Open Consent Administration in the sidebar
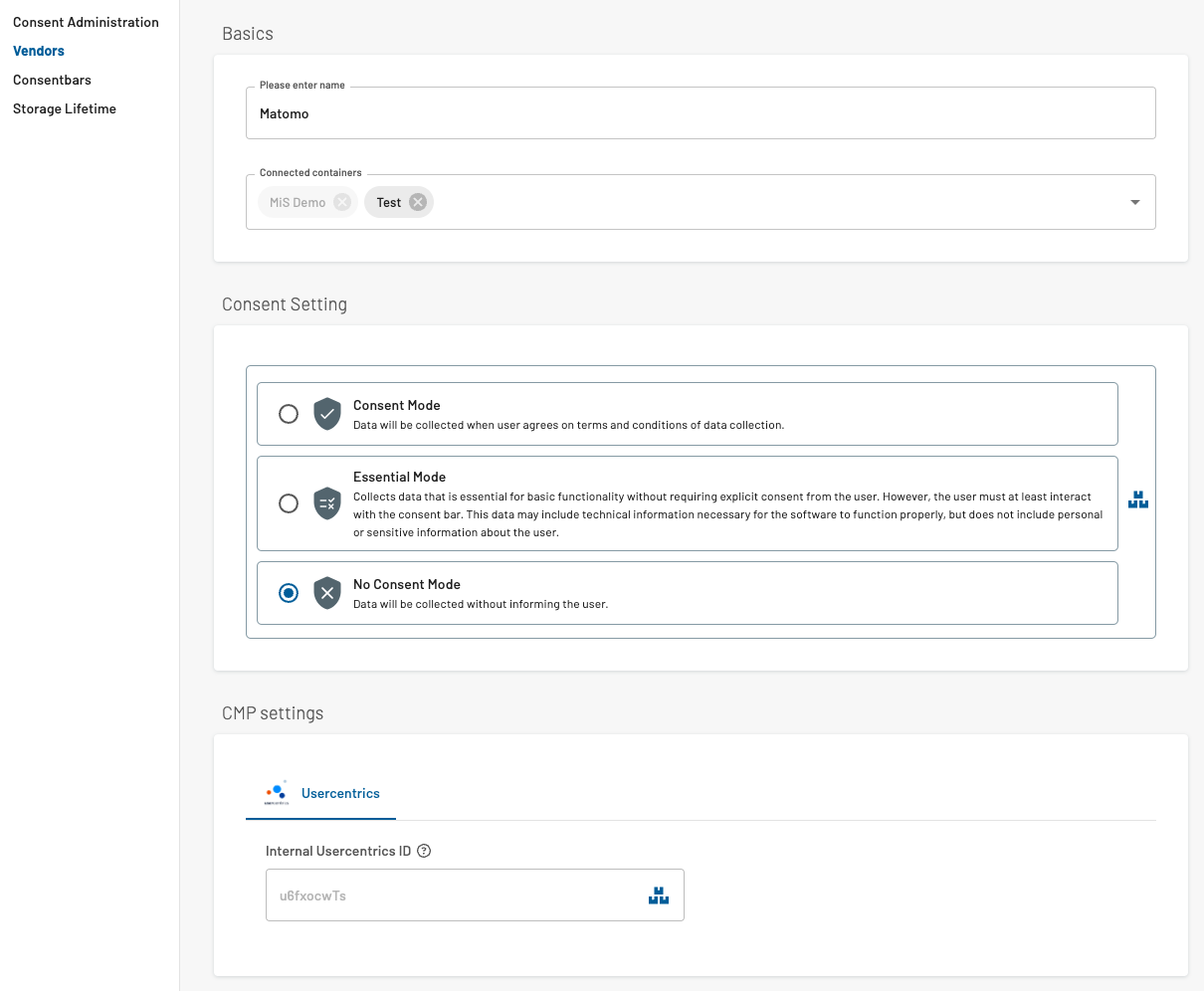The width and height of the screenshot is (1204, 991). coord(86,22)
